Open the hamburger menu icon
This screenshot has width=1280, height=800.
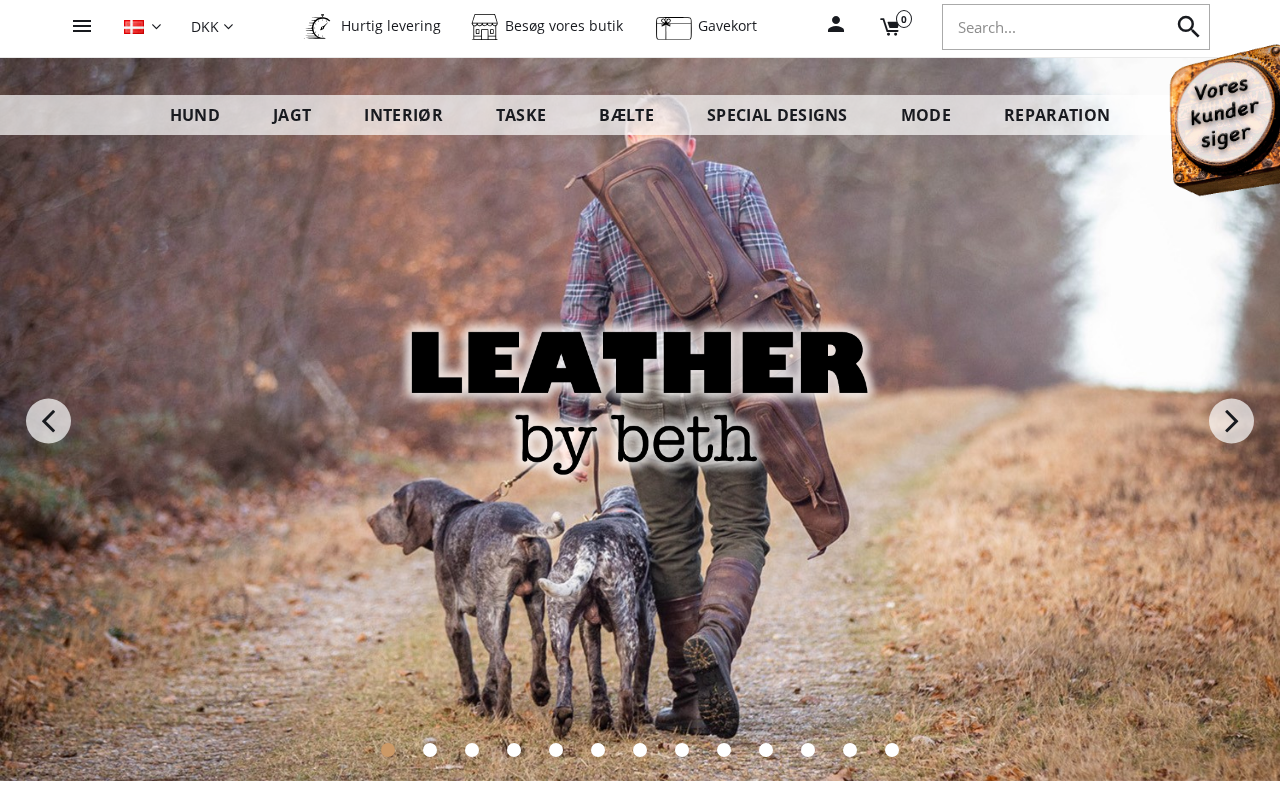click(x=82, y=26)
